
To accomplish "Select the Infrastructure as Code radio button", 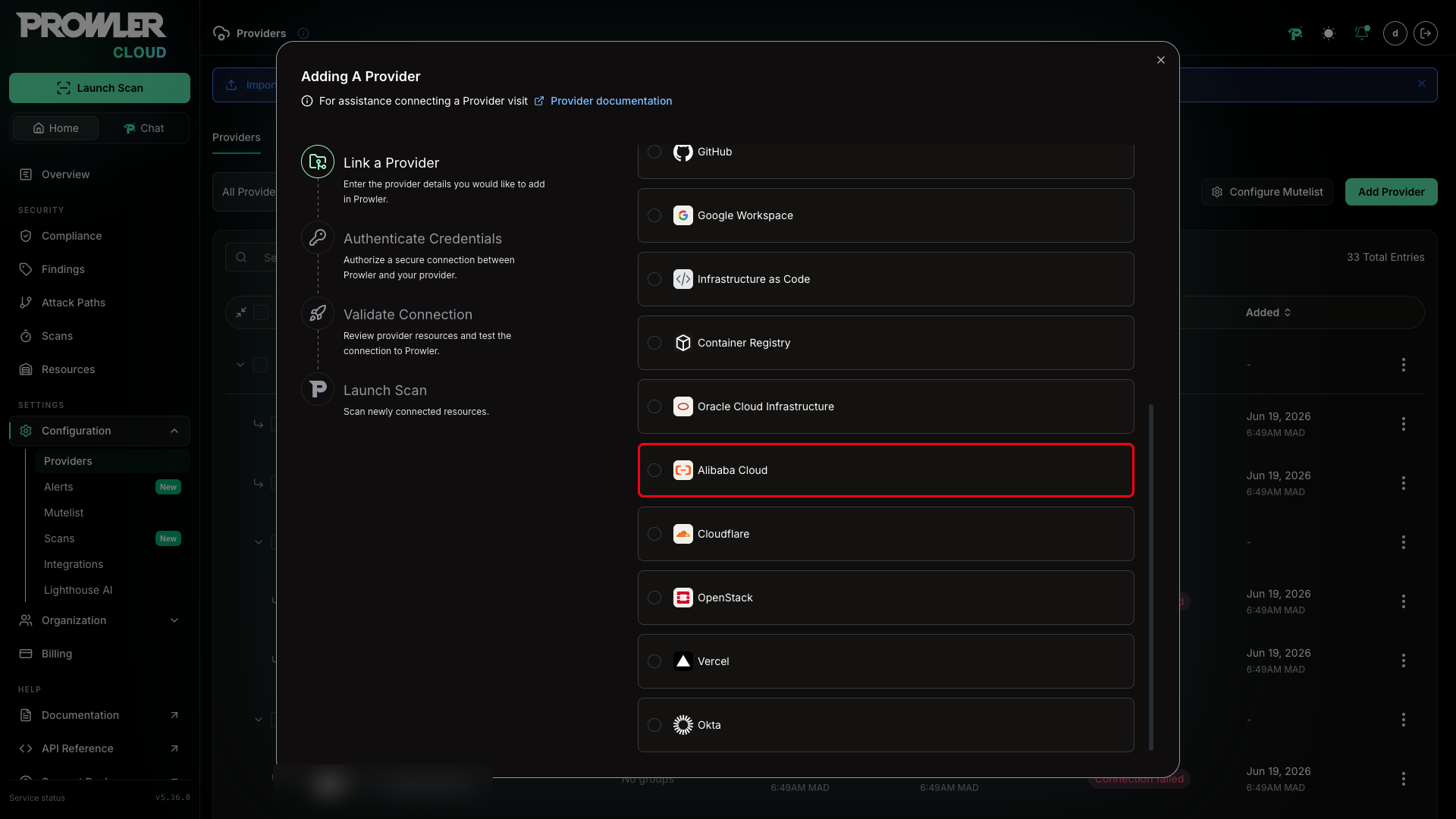I will coord(654,279).
